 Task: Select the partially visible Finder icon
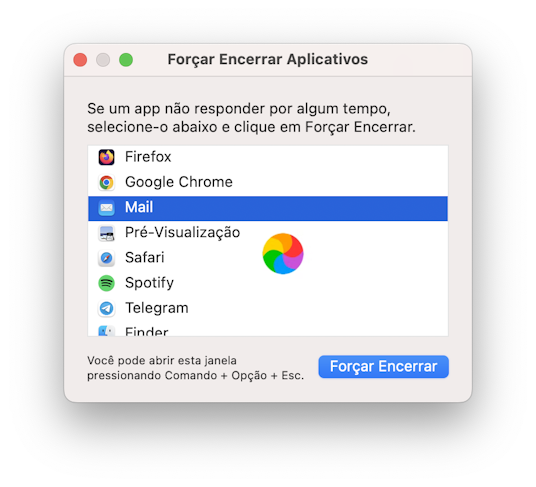(x=106, y=330)
